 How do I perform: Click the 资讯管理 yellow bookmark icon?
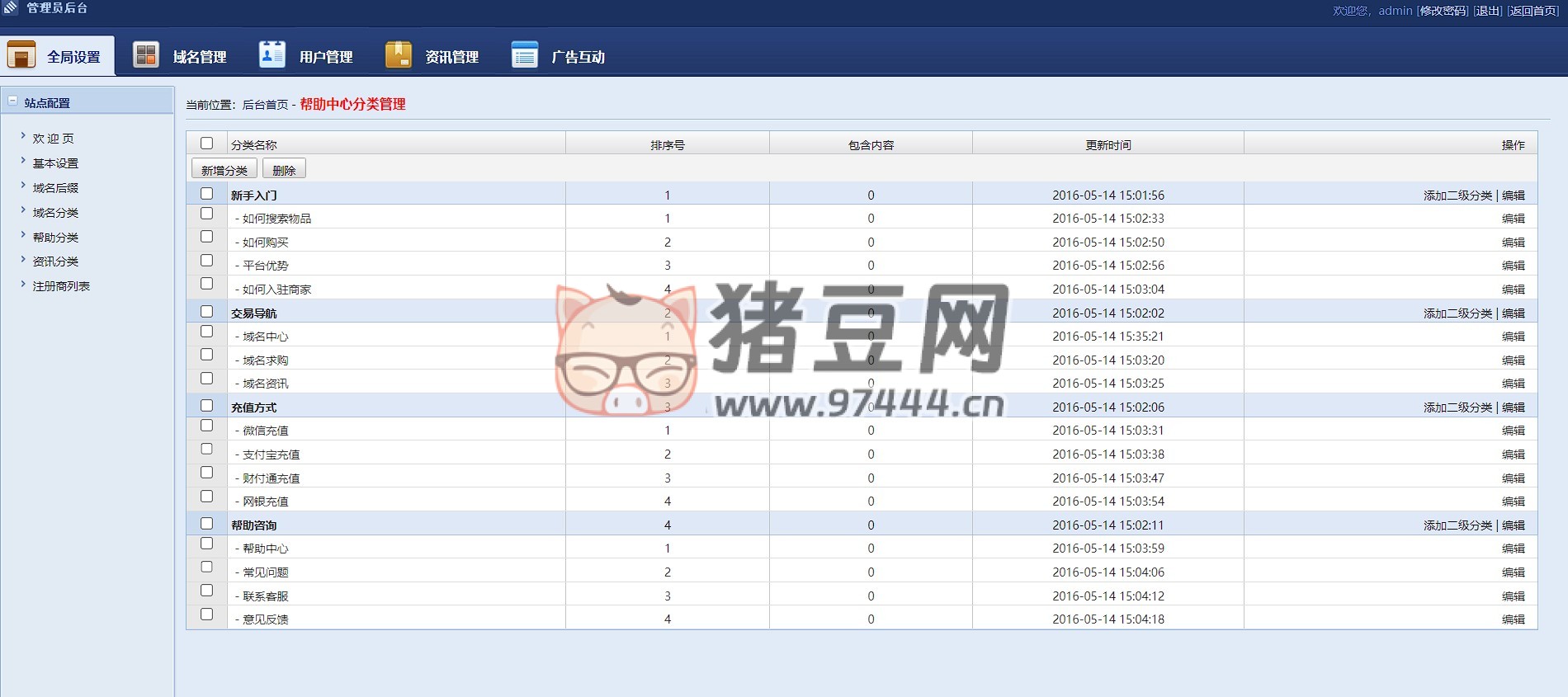399,55
